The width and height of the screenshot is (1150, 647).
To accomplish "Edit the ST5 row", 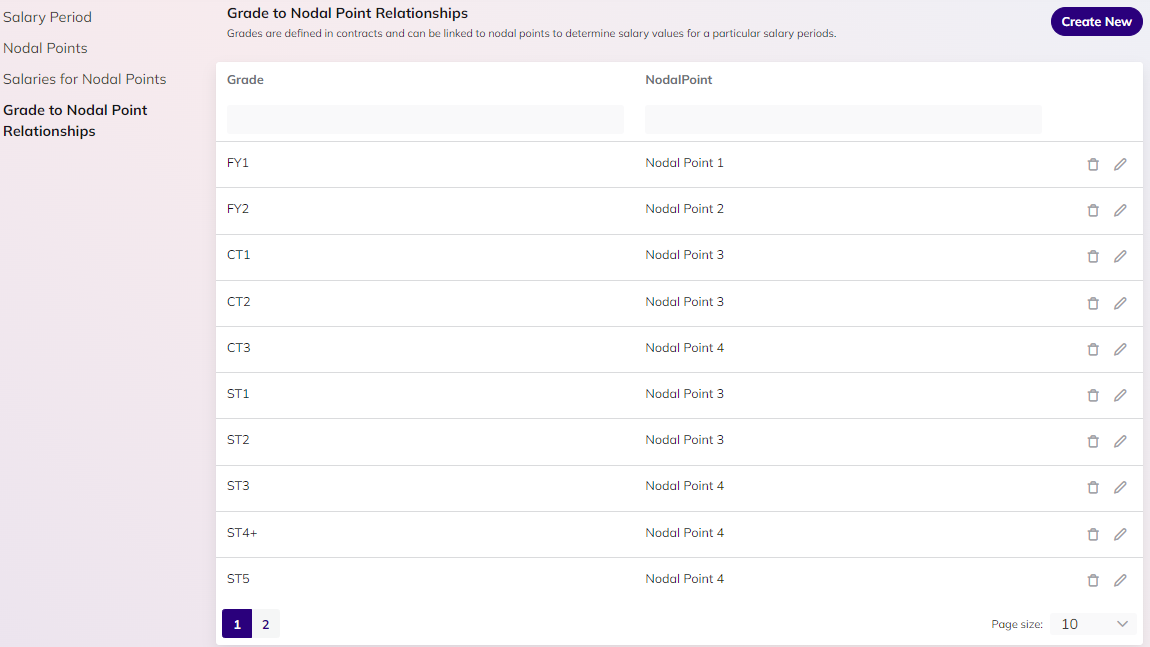I will pos(1120,581).
